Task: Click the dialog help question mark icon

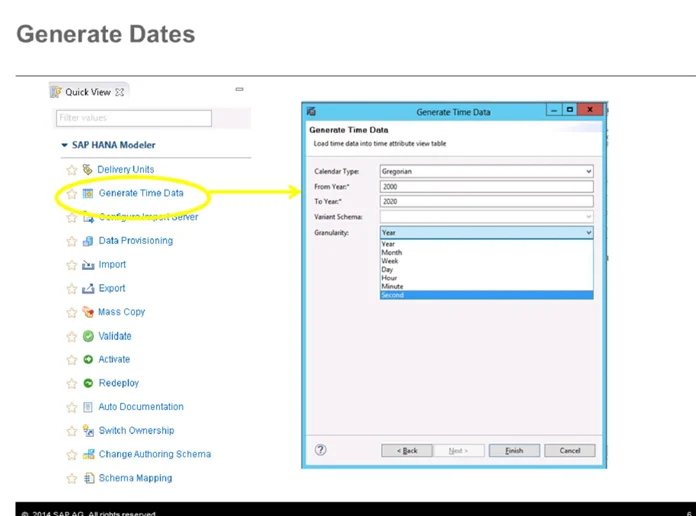Action: point(320,450)
